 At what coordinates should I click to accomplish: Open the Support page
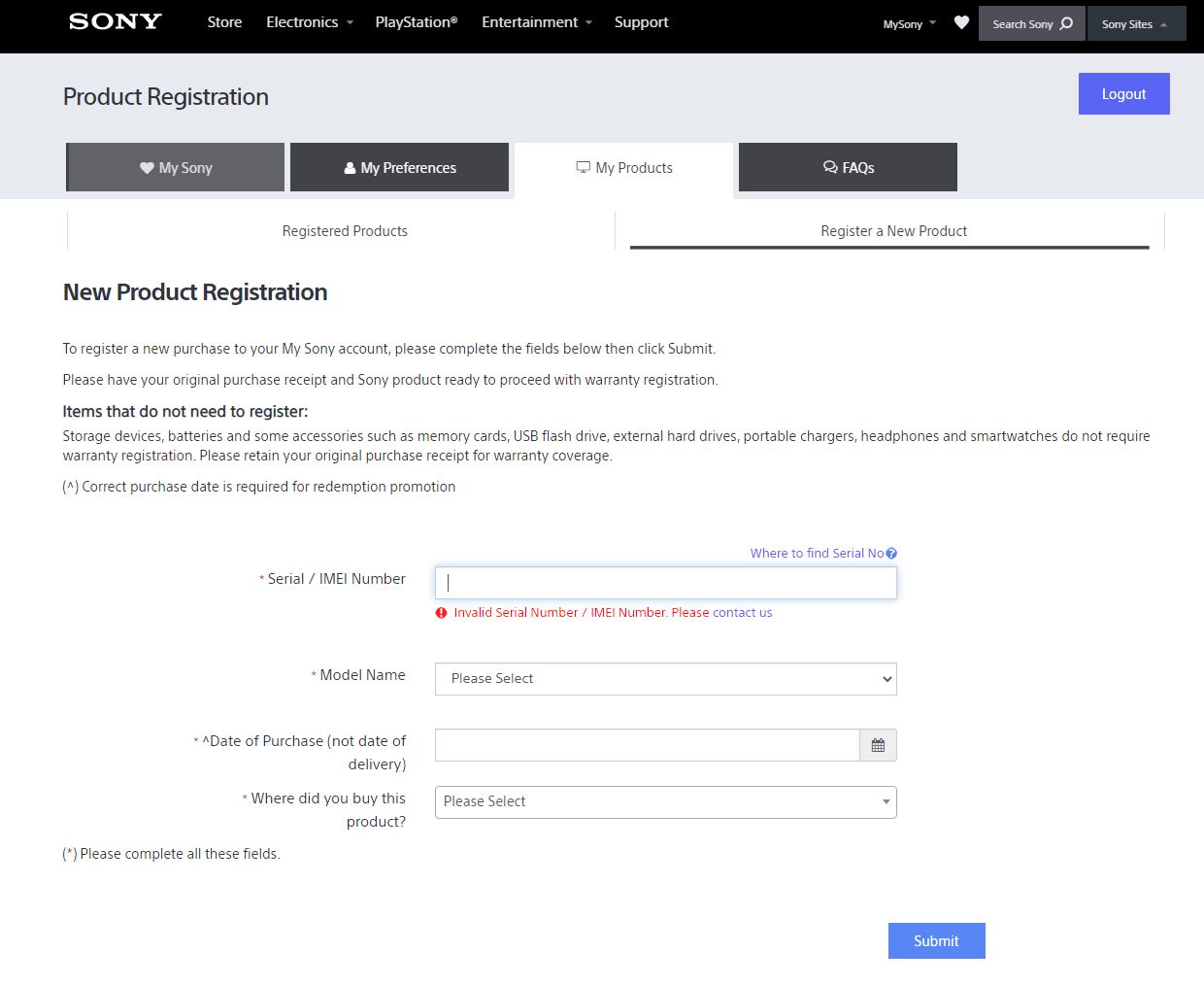641,22
